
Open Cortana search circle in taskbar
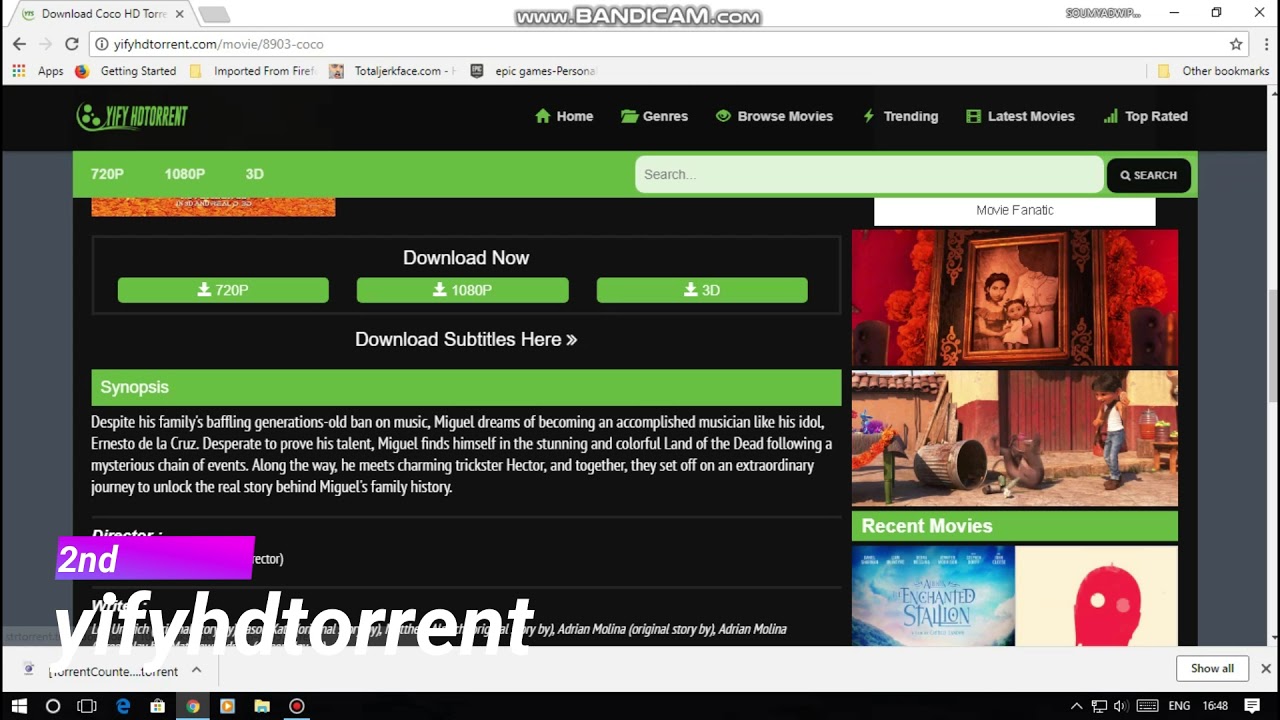point(53,706)
